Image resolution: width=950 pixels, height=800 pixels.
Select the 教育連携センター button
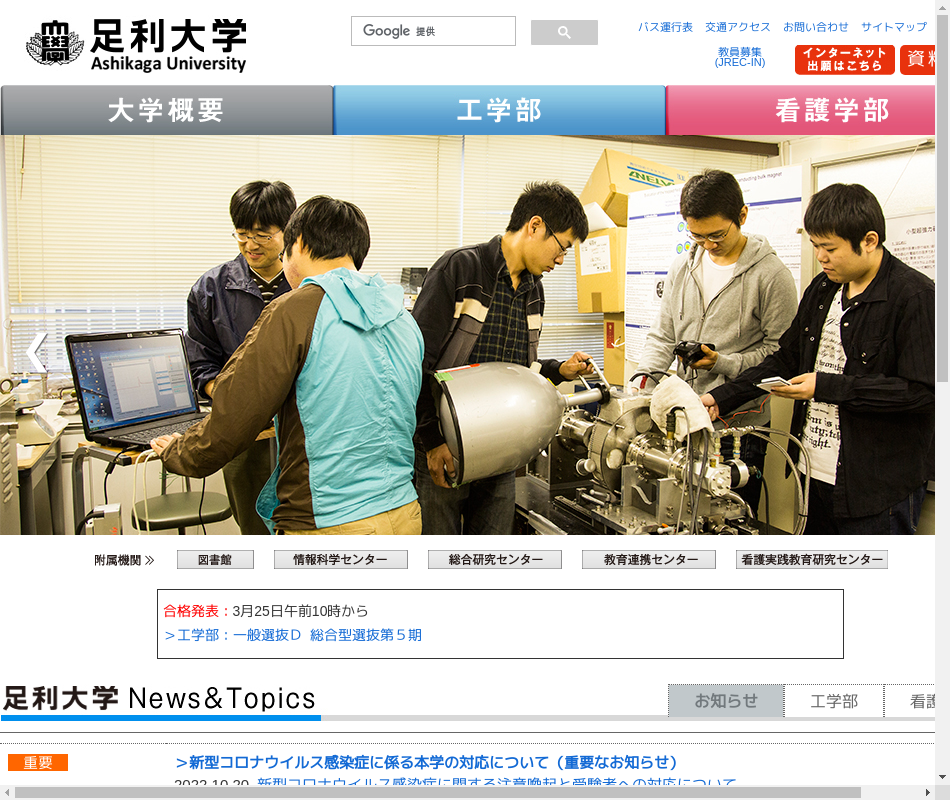[649, 560]
